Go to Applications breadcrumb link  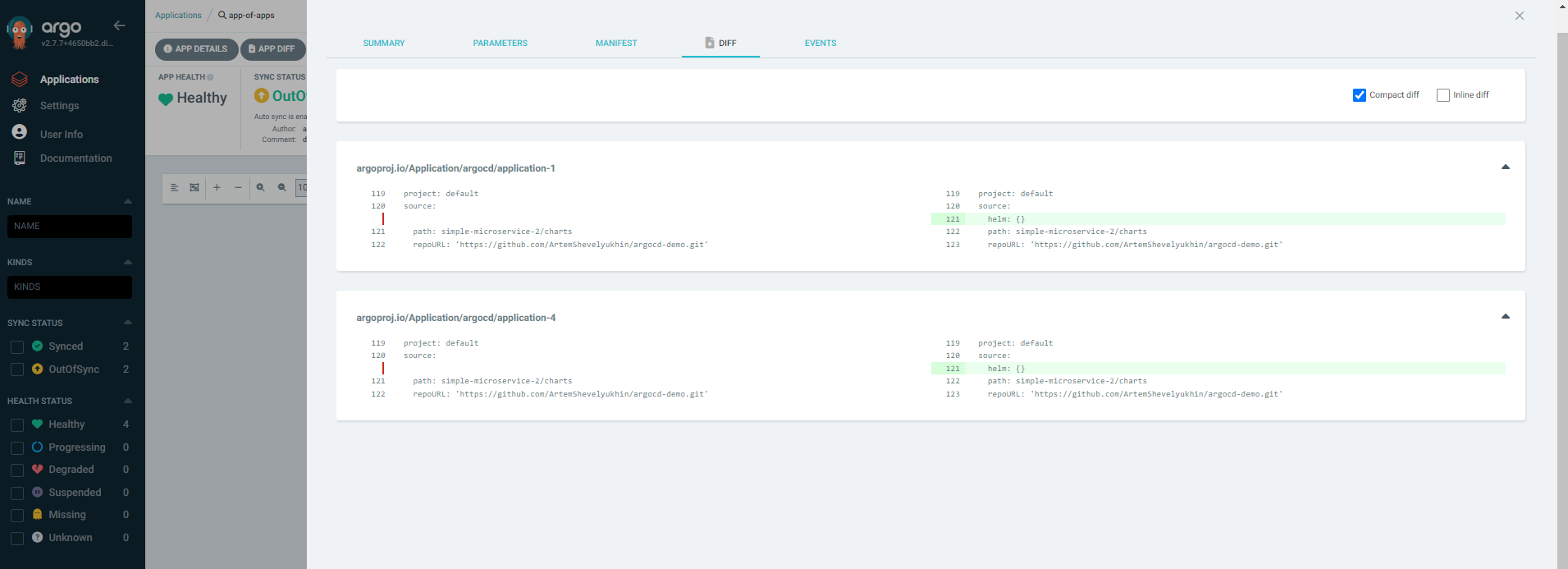click(x=178, y=16)
